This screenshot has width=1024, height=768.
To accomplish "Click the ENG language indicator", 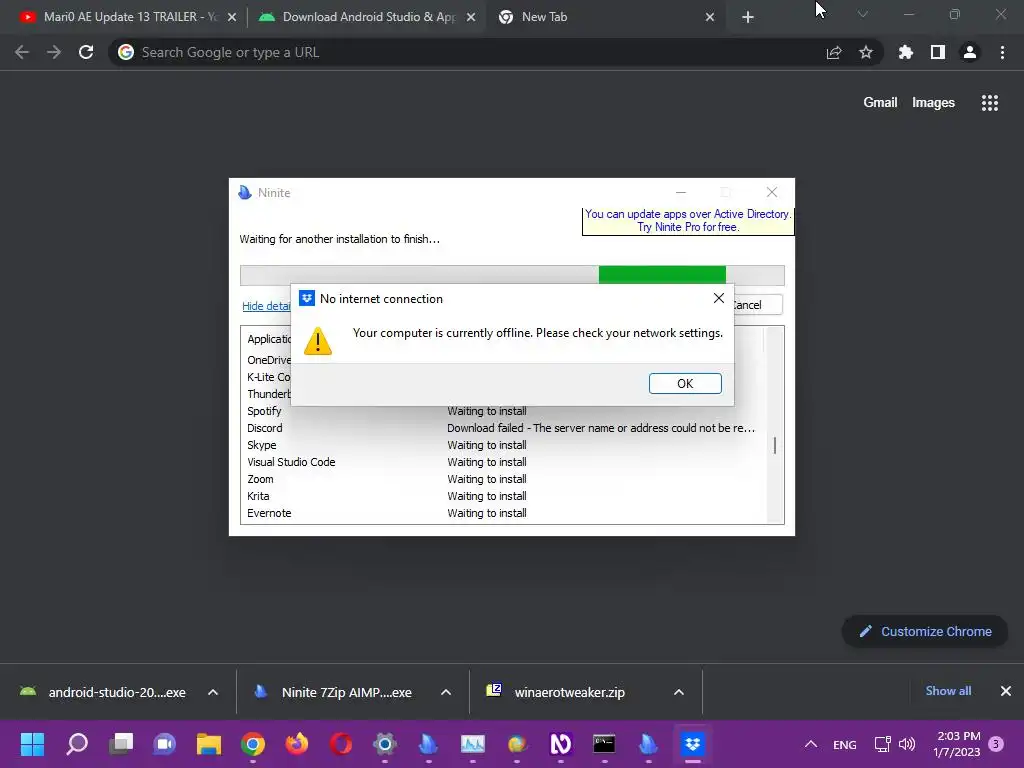I will [844, 744].
